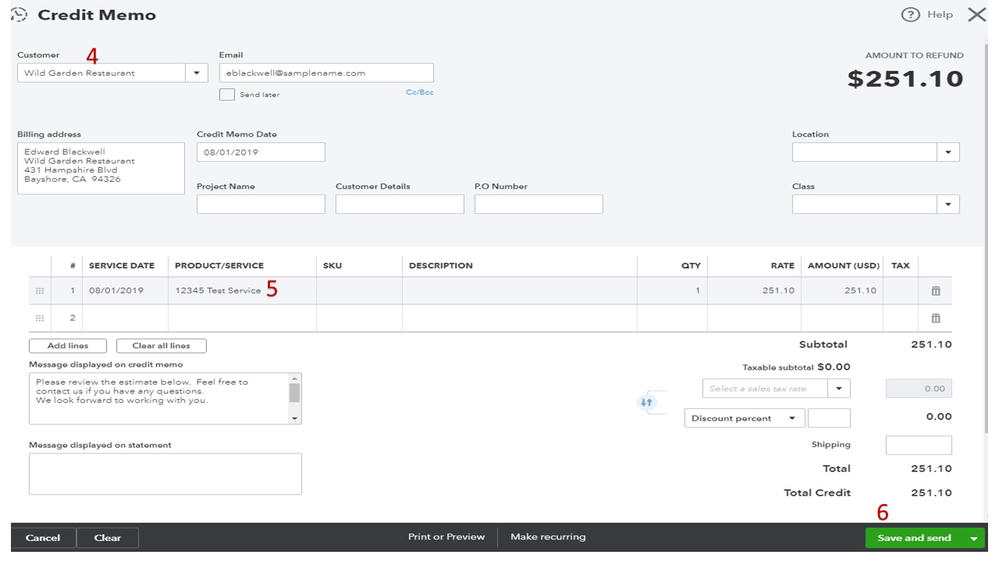Select Make recurring in the footer
Viewport: 999px width, 562px height.
[548, 537]
